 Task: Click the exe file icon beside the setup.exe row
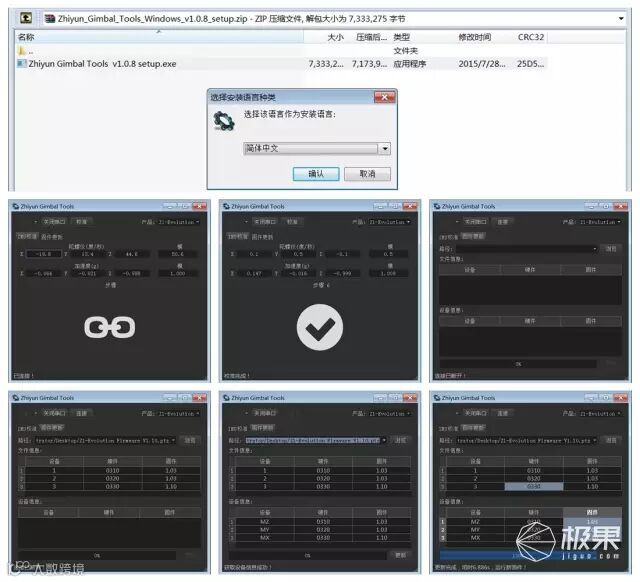click(x=22, y=64)
